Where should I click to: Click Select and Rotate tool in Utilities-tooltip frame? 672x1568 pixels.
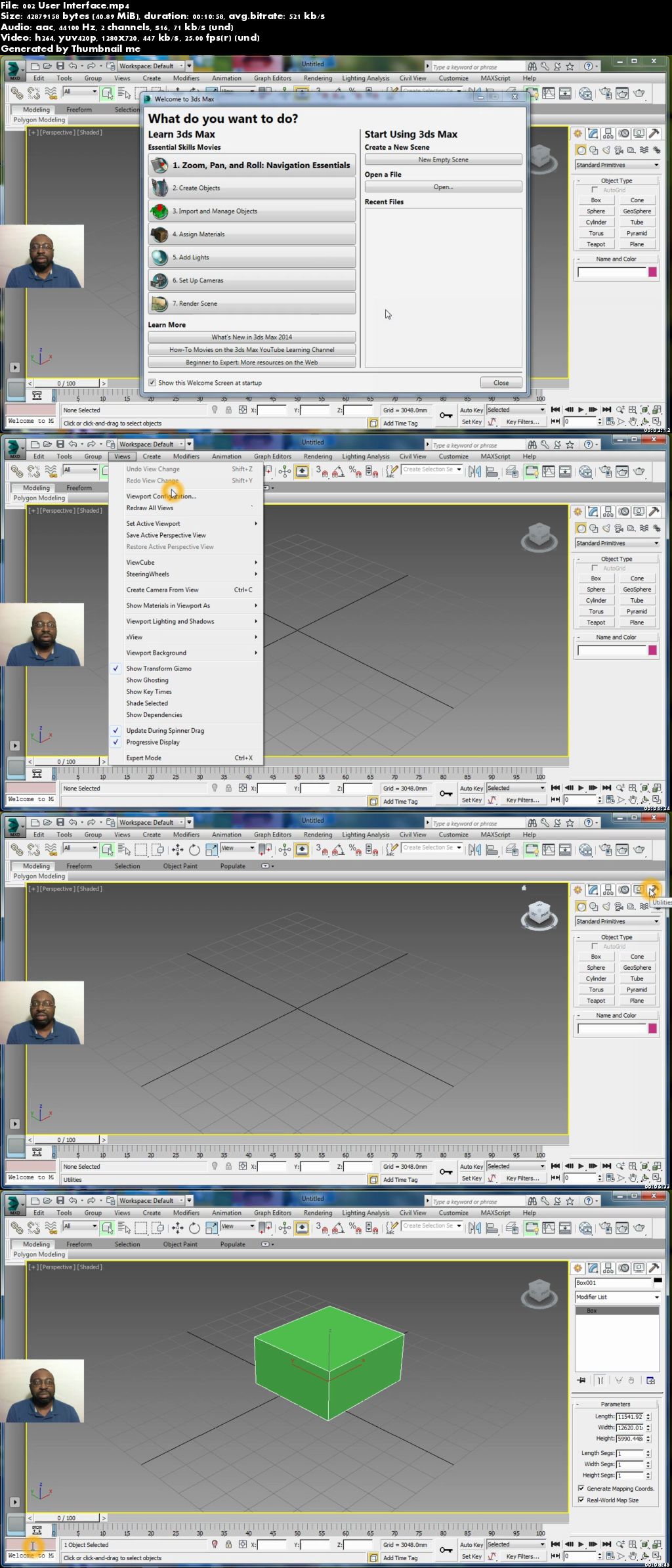(x=194, y=850)
